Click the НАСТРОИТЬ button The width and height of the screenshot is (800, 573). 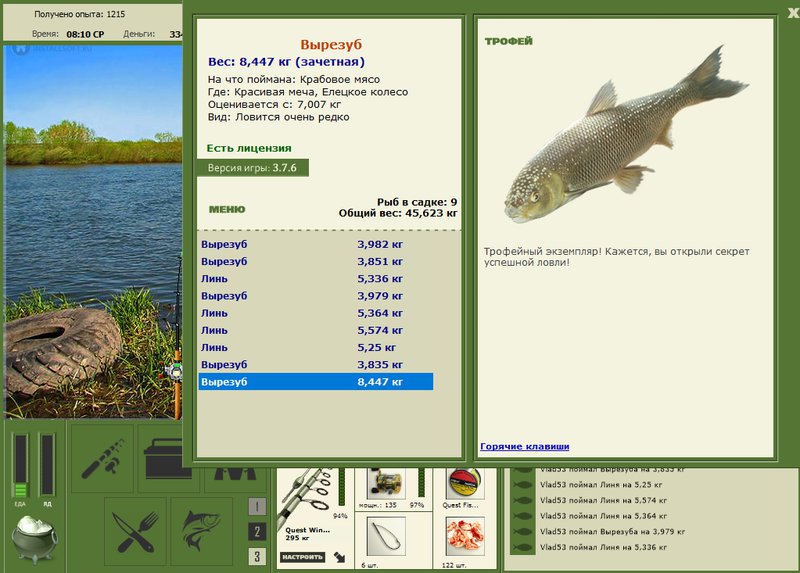[303, 557]
